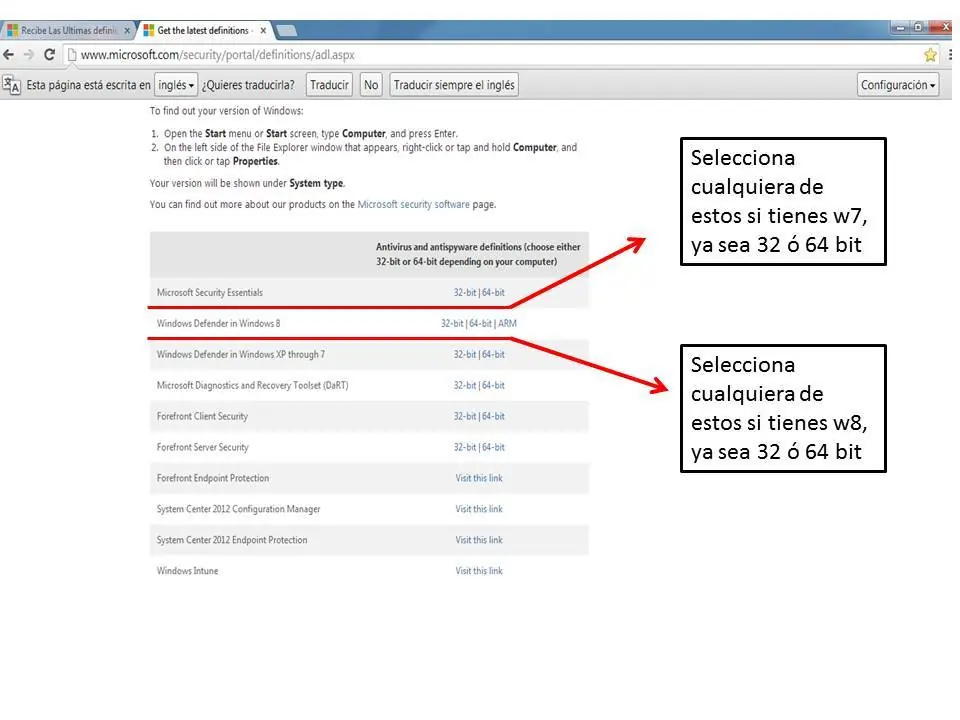Viewport: 960px width, 720px height.
Task: Click 'Windows Defender in Windows XP through 7' label
Action: pyautogui.click(x=241, y=354)
